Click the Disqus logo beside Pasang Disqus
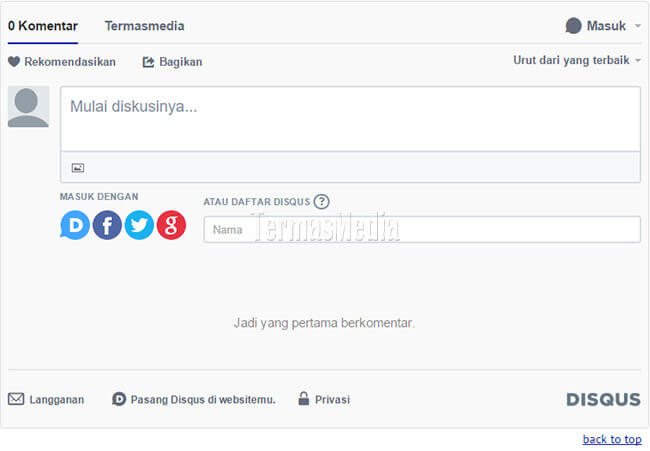 pyautogui.click(x=119, y=399)
